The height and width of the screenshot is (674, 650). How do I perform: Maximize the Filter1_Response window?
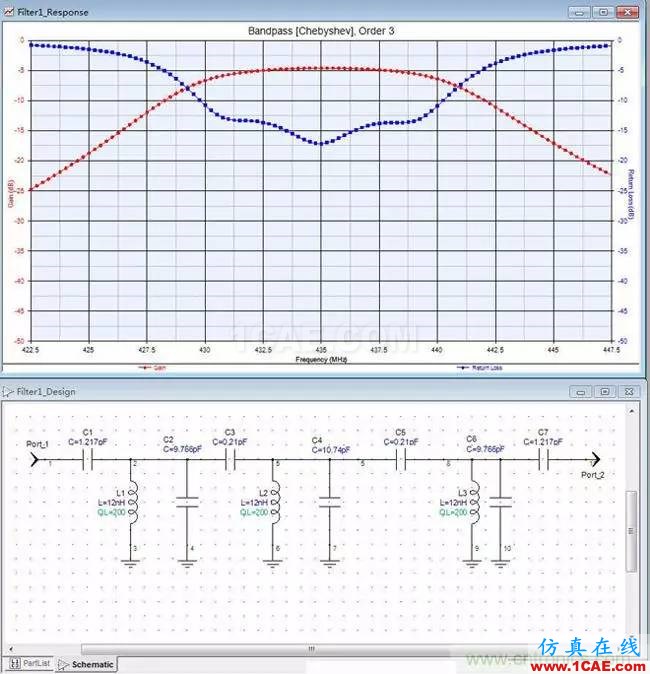pyautogui.click(x=603, y=12)
